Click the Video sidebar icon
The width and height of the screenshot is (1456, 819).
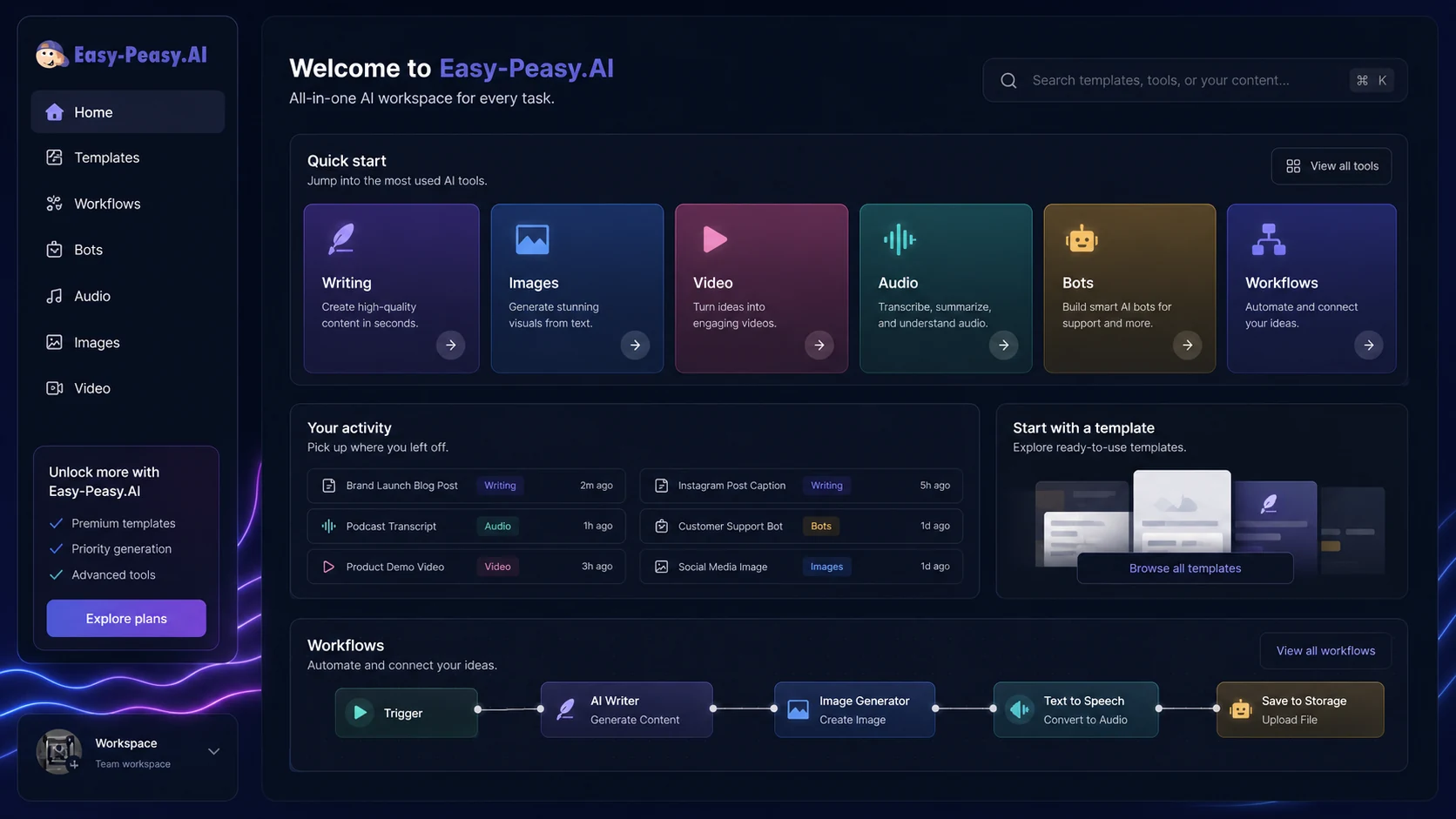(x=54, y=388)
